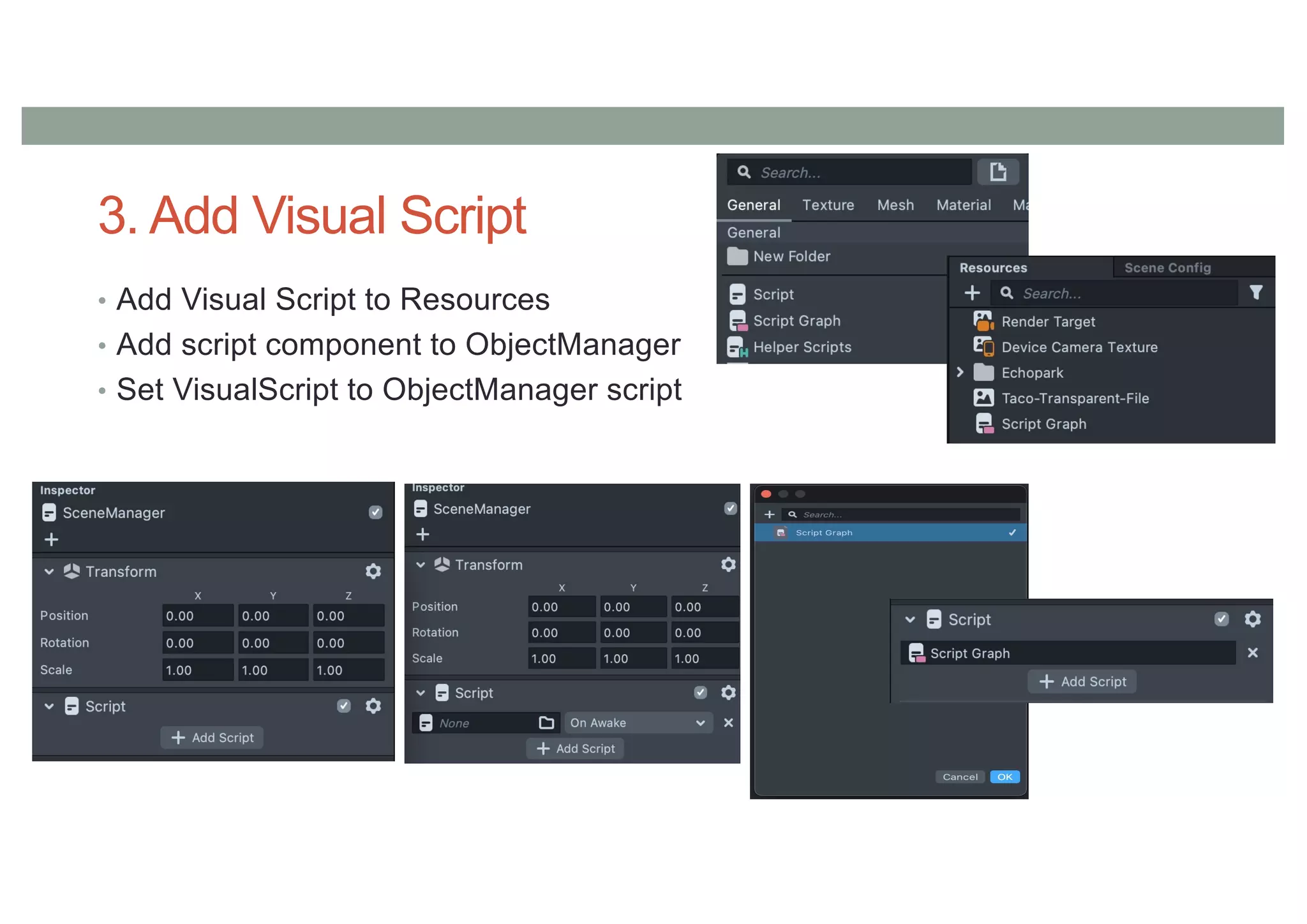This screenshot has height=924, width=1307.
Task: Remove Script Graph with the X icon
Action: [x=1253, y=653]
